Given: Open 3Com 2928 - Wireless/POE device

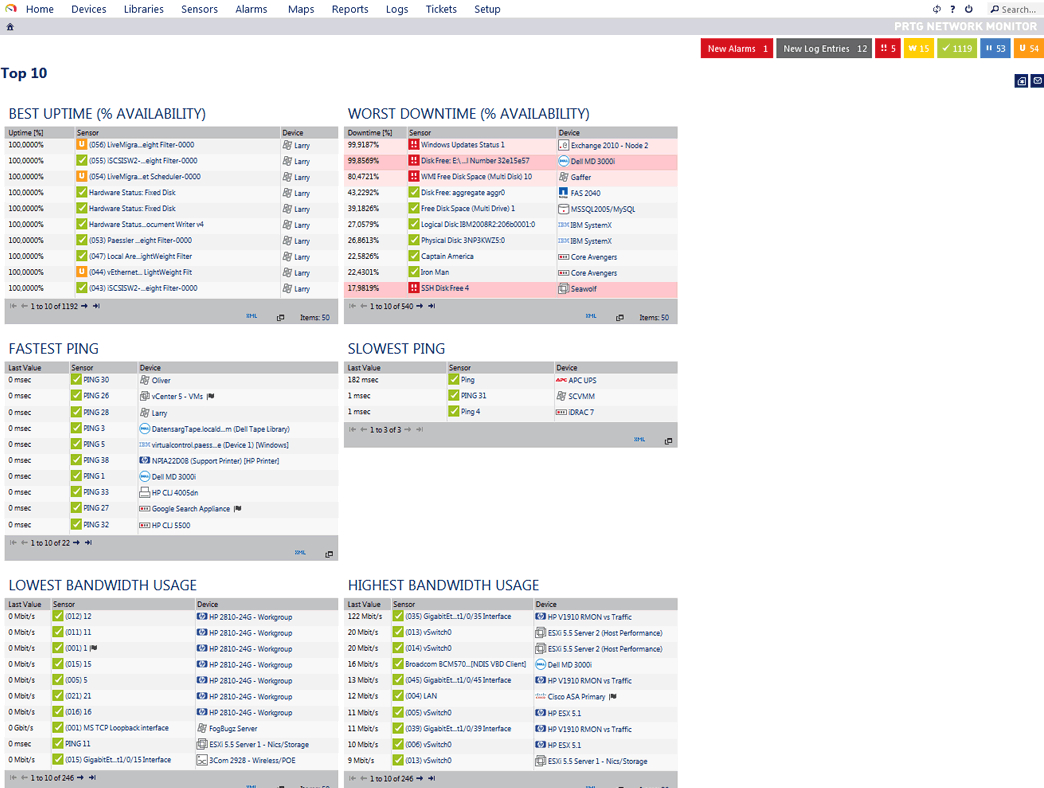Looking at the screenshot, I should click(x=252, y=760).
